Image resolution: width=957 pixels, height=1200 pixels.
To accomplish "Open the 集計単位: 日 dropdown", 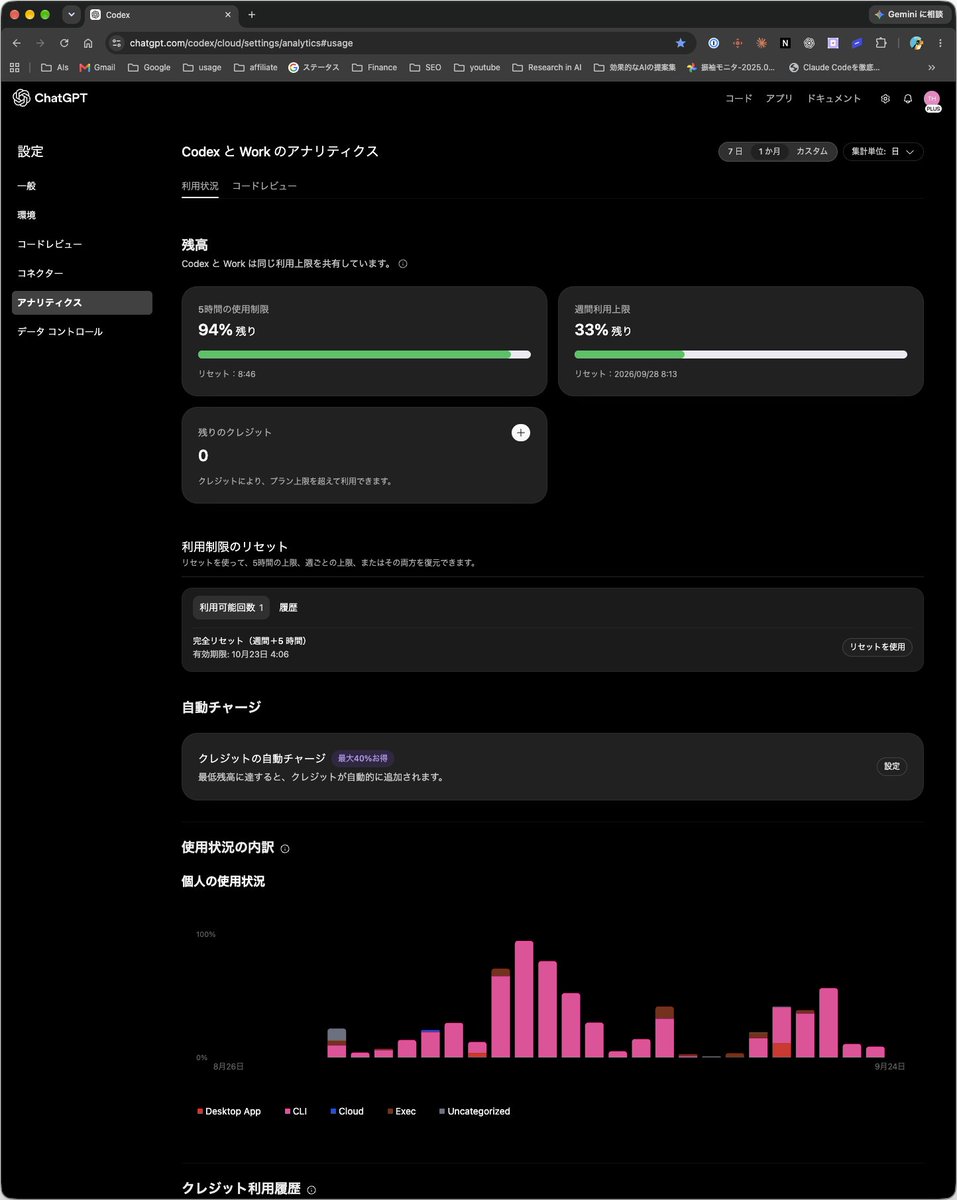I will pos(883,151).
